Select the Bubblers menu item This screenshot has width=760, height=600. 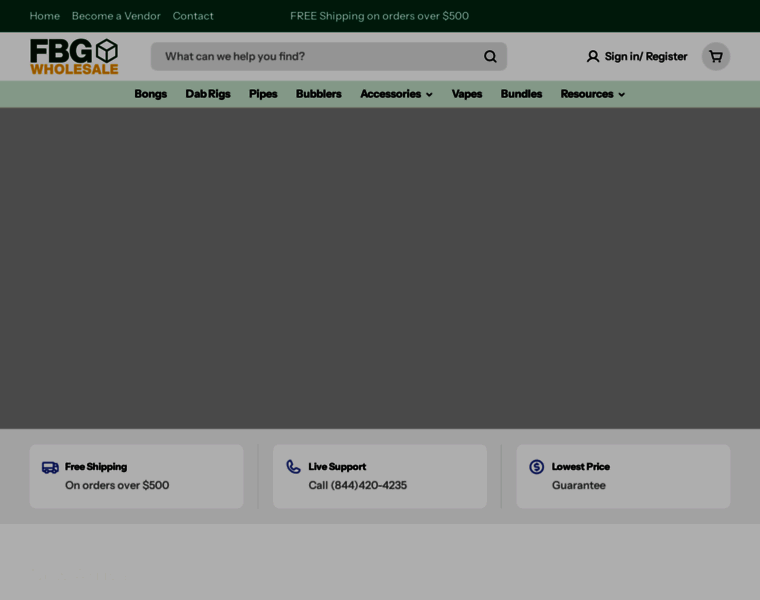coord(318,94)
